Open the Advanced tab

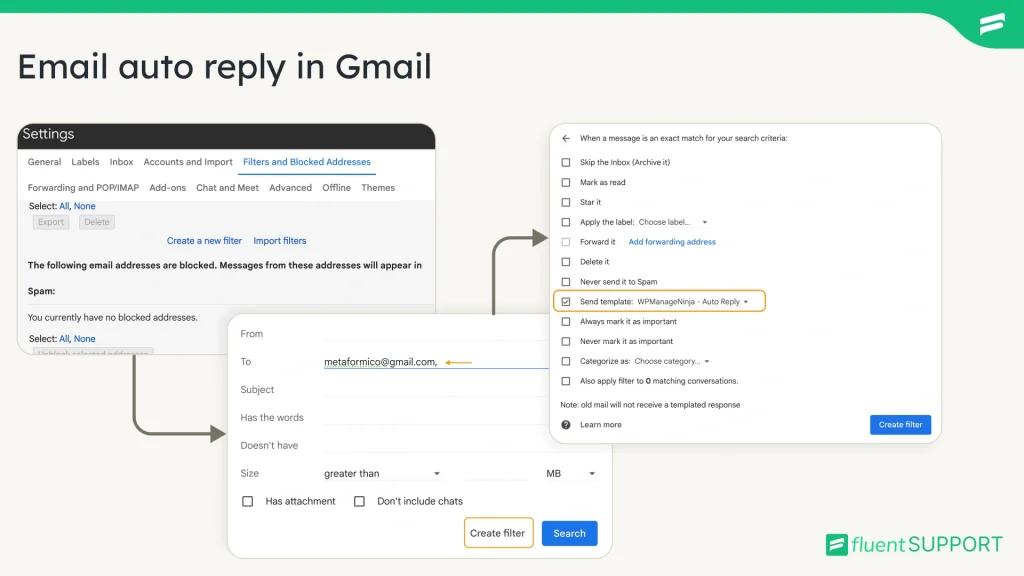point(291,187)
